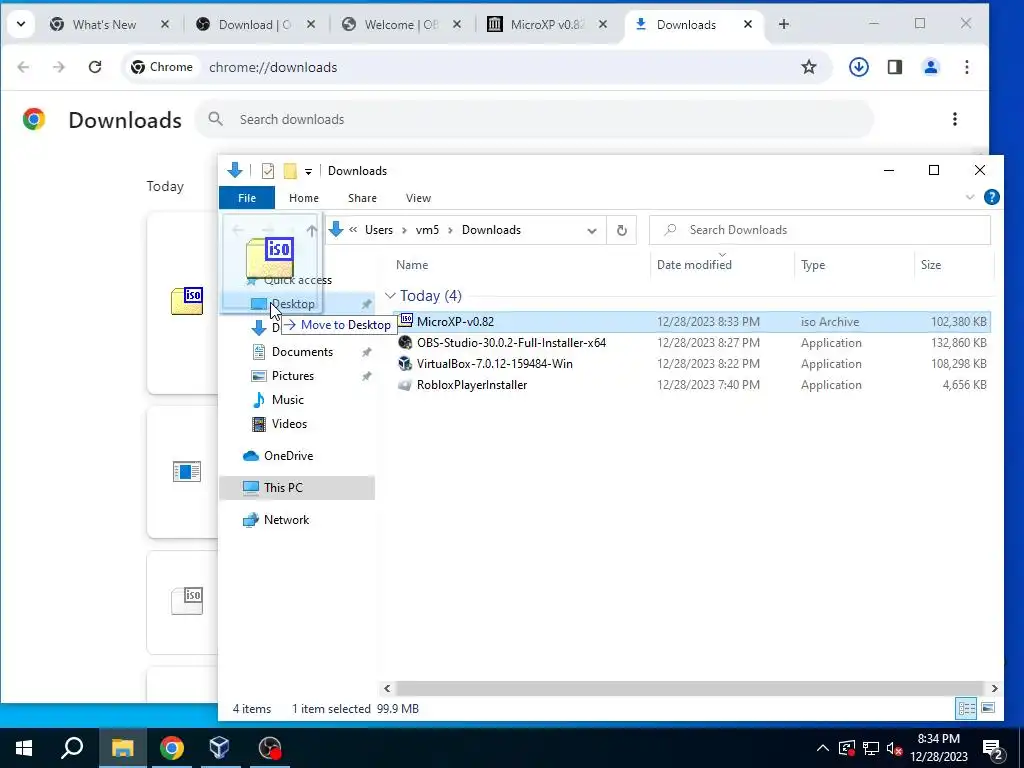1024x768 pixels.
Task: Open the Downloads page more actions menu
Action: coord(955,119)
